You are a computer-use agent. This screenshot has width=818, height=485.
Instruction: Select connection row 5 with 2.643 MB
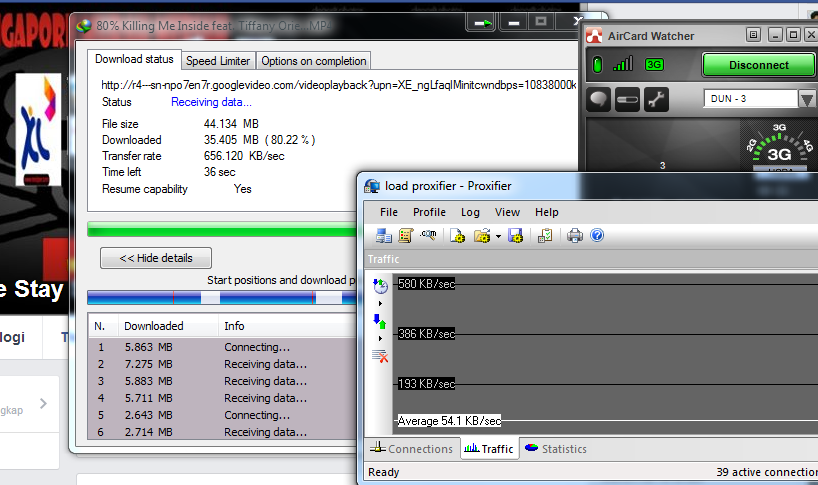tap(223, 415)
